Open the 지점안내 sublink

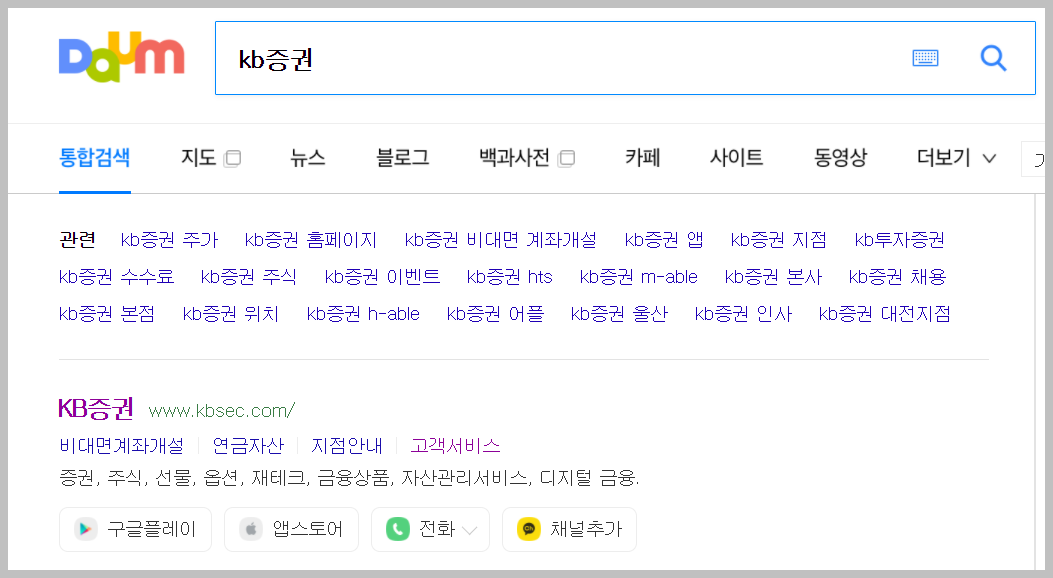pyautogui.click(x=347, y=446)
